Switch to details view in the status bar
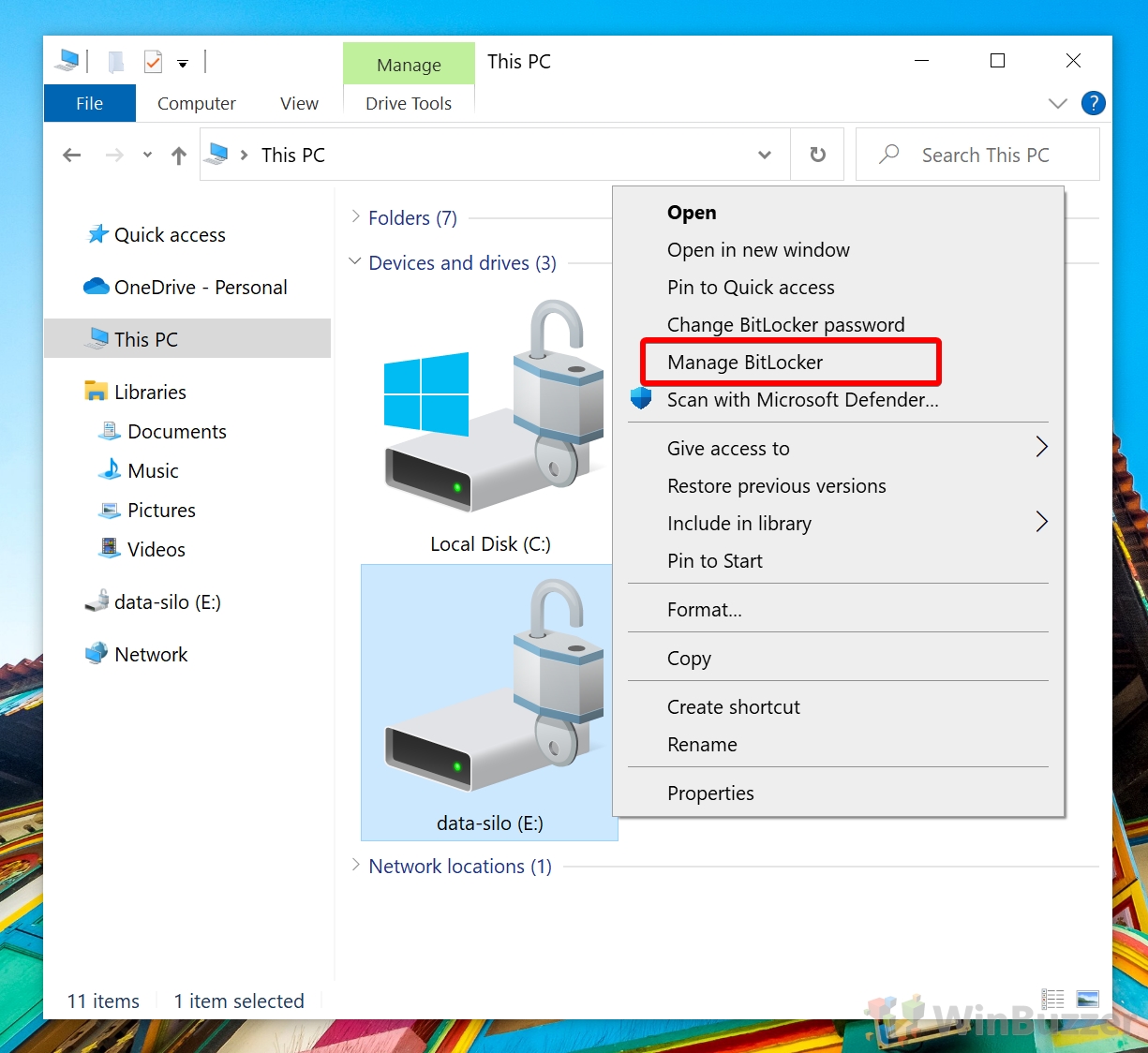This screenshot has height=1053, width=1148. point(1052,999)
